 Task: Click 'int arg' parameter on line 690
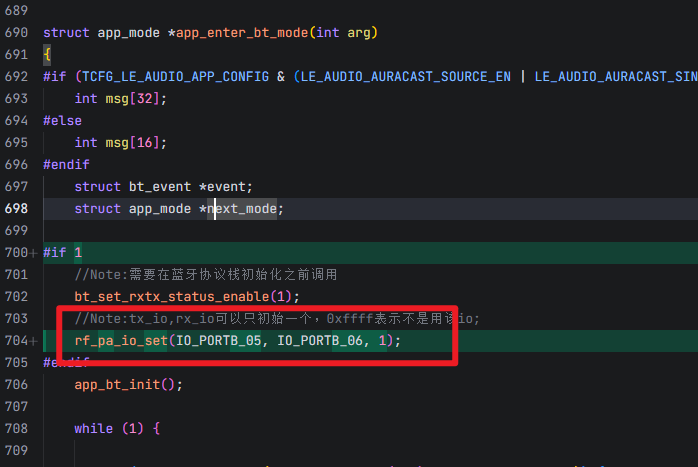[343, 33]
